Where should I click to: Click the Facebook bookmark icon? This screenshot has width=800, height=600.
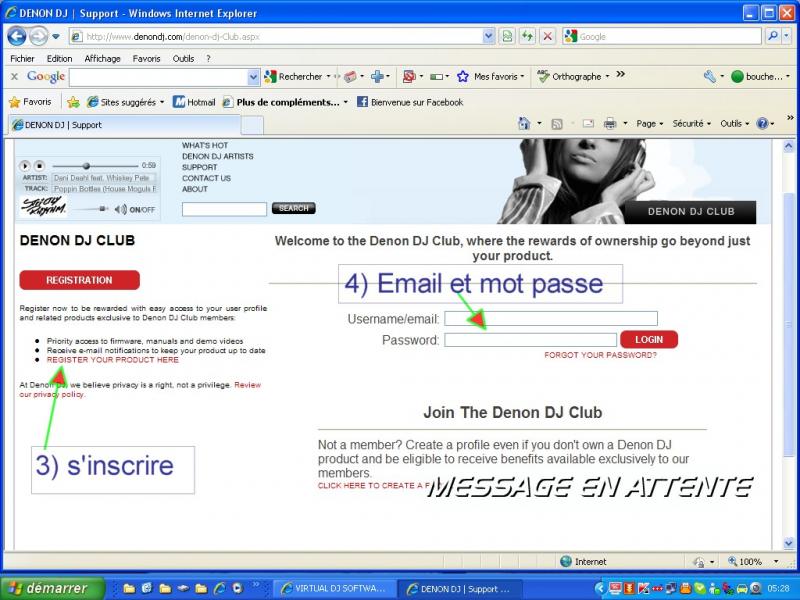(x=362, y=102)
